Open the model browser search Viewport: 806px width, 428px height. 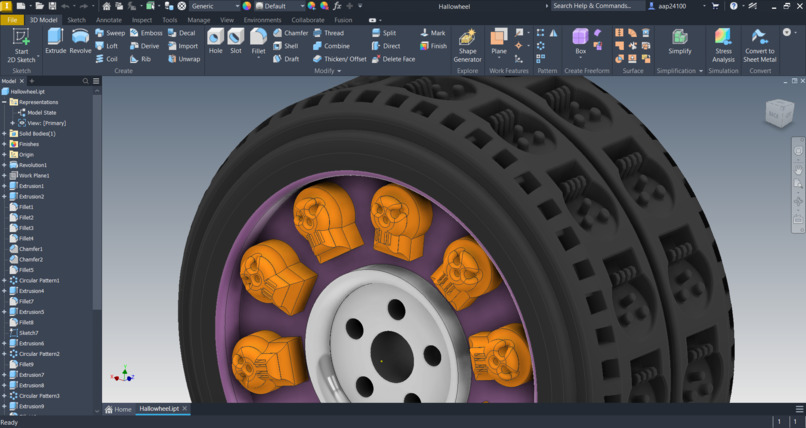pyautogui.click(x=85, y=81)
